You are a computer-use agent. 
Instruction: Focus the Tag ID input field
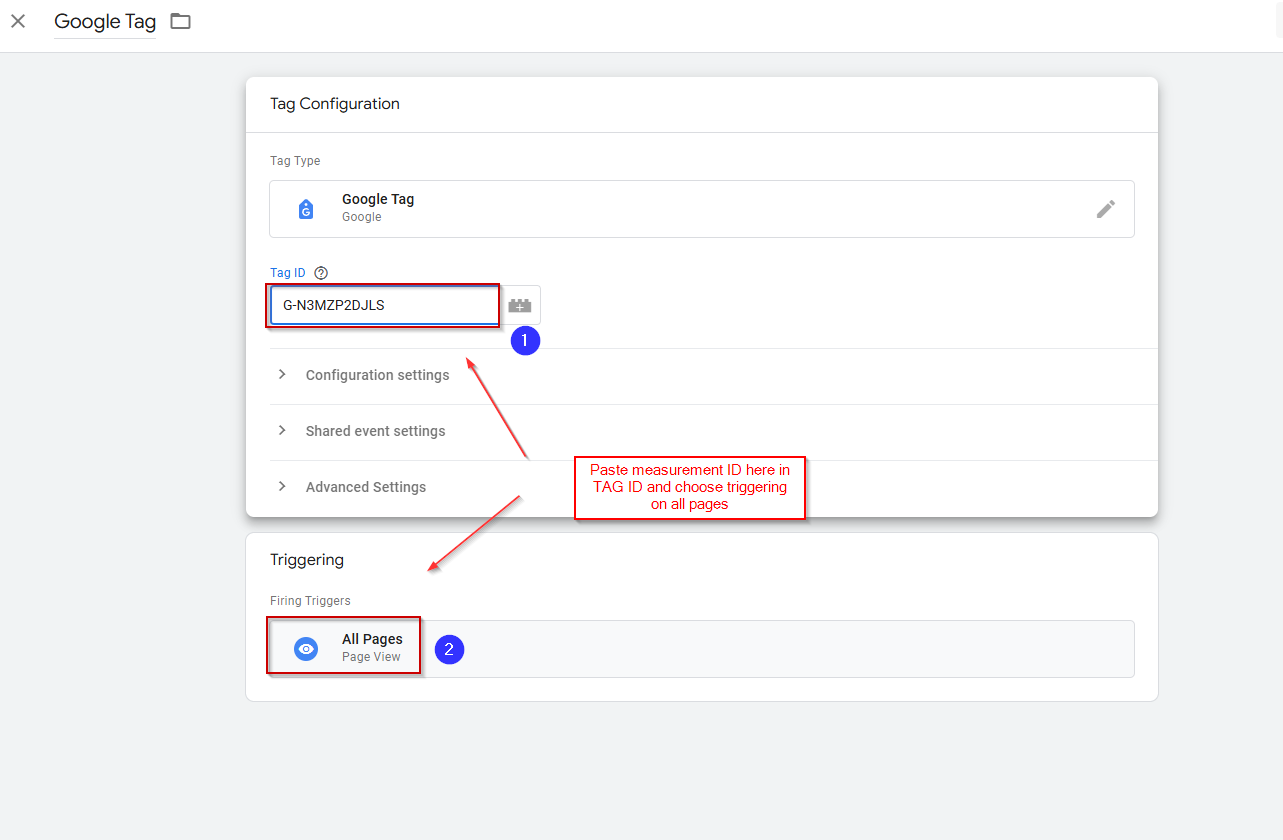click(x=384, y=305)
